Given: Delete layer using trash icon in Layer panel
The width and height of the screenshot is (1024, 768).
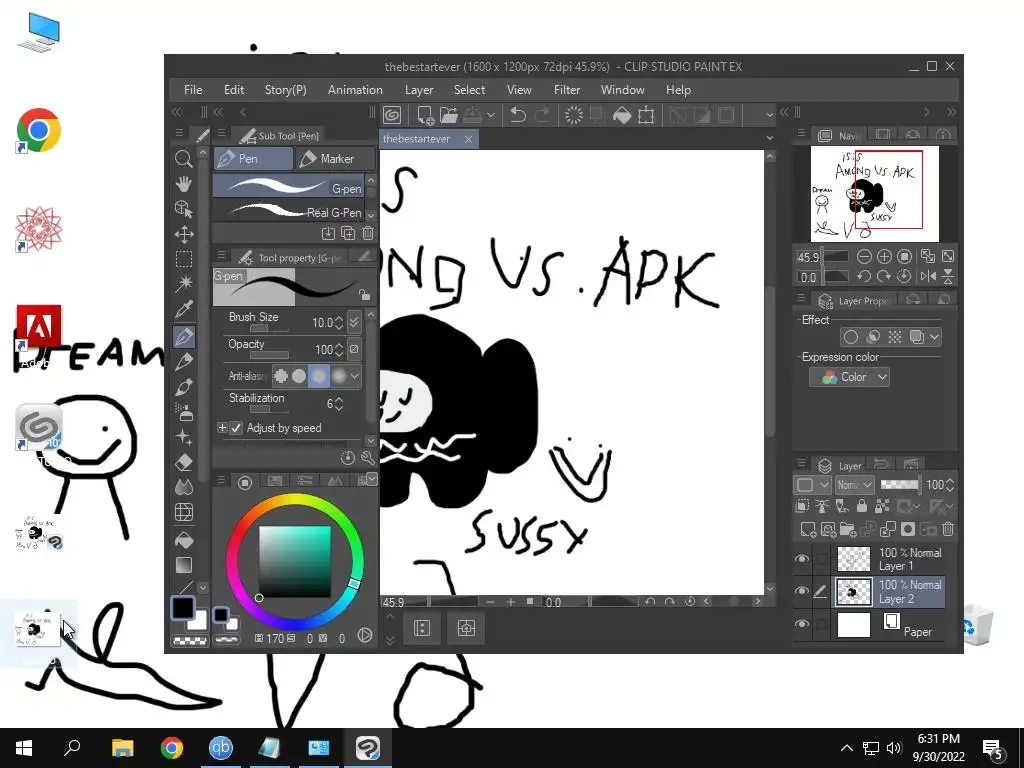Looking at the screenshot, I should coord(948,529).
